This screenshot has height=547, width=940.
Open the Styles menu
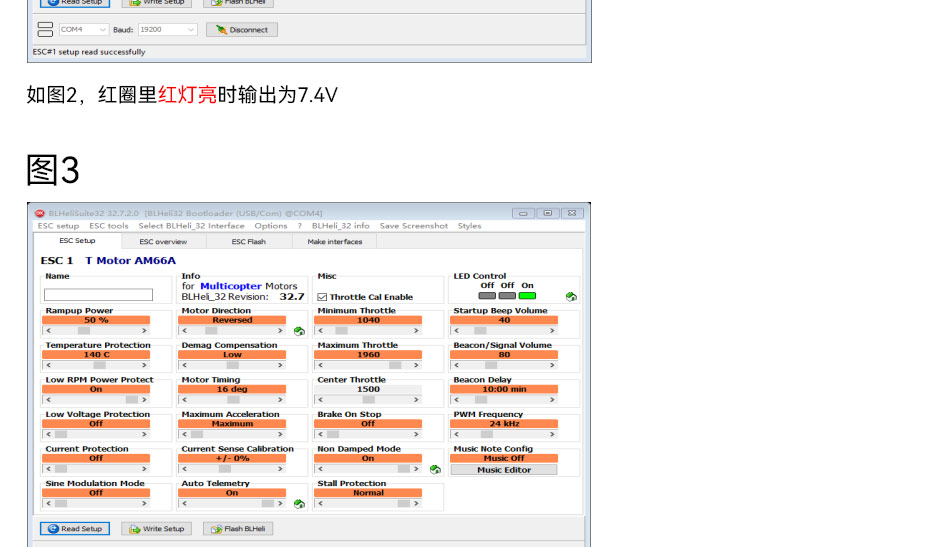click(x=469, y=226)
